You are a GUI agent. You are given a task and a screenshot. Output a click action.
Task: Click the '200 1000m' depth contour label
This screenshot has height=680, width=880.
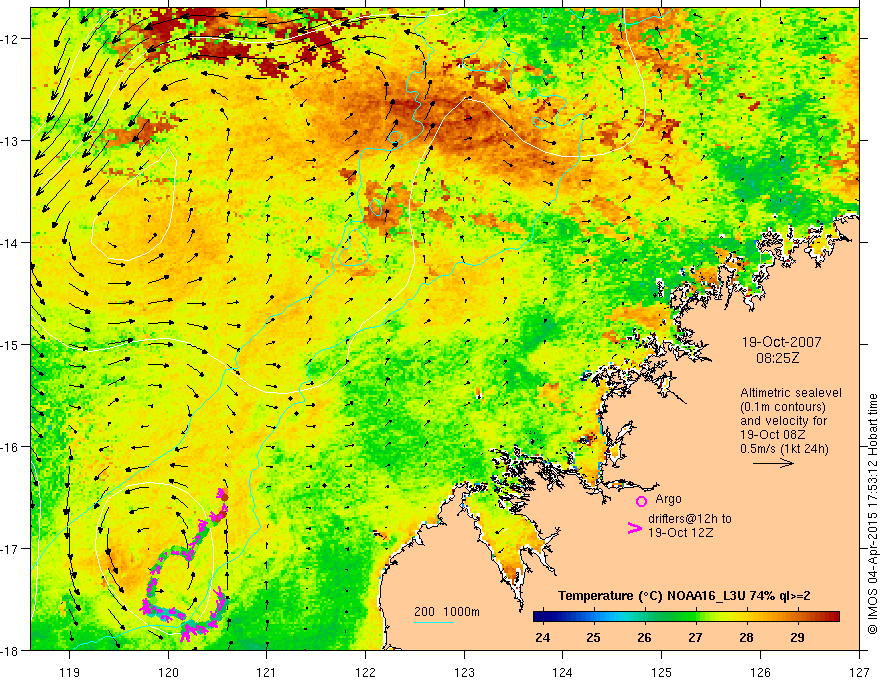point(447,612)
